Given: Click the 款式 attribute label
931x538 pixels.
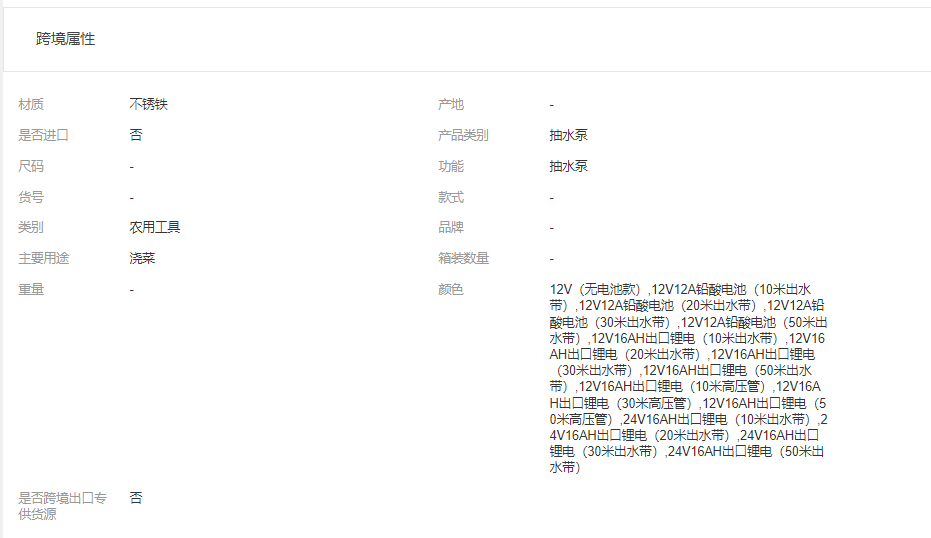Looking at the screenshot, I should [x=450, y=197].
